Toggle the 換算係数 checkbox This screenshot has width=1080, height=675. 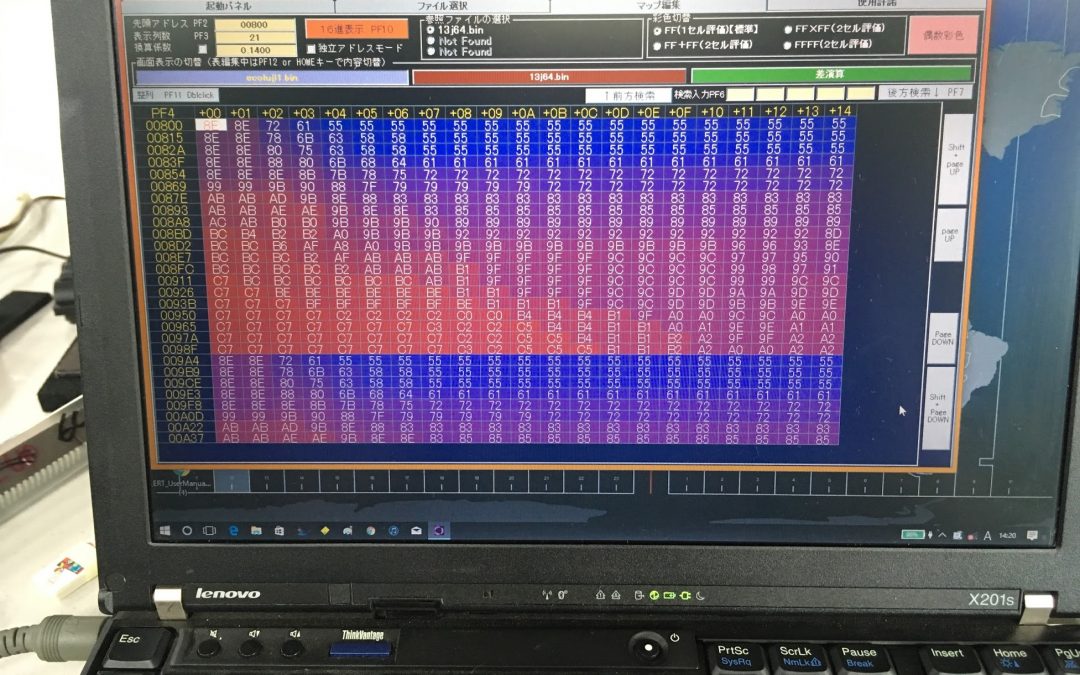tap(202, 49)
